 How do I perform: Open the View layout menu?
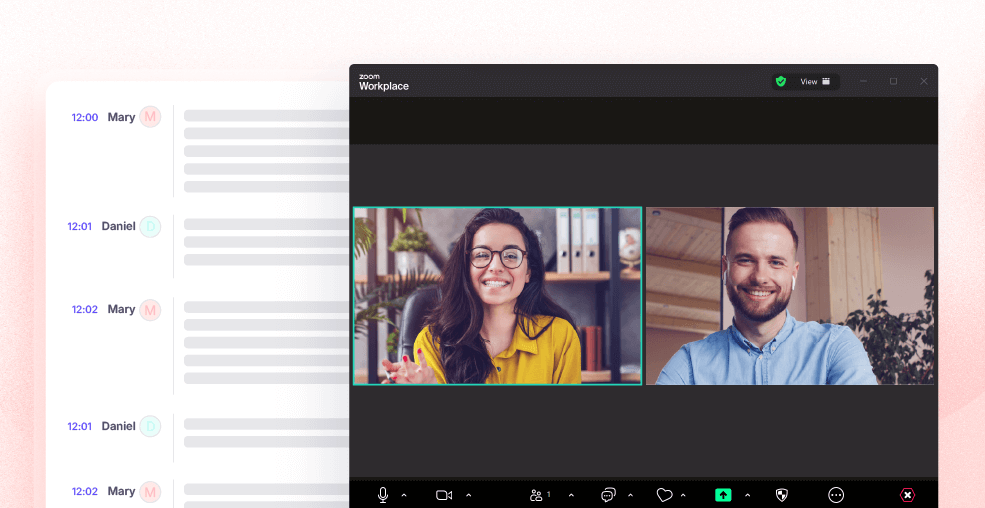tap(815, 82)
